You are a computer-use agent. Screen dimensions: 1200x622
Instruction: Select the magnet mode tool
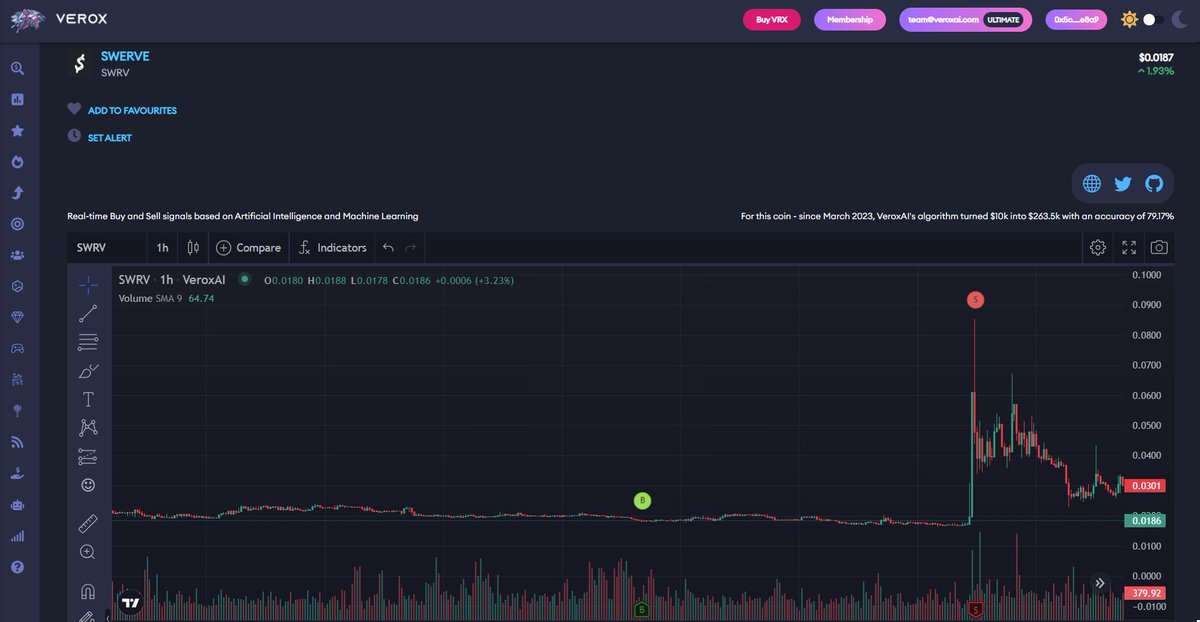88,590
